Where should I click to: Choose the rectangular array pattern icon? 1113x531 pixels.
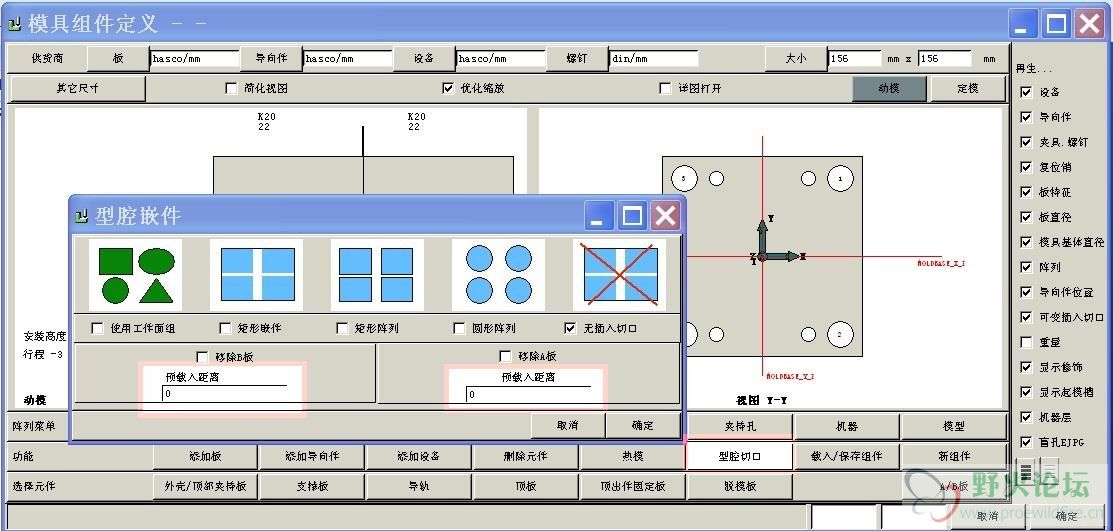pyautogui.click(x=377, y=275)
